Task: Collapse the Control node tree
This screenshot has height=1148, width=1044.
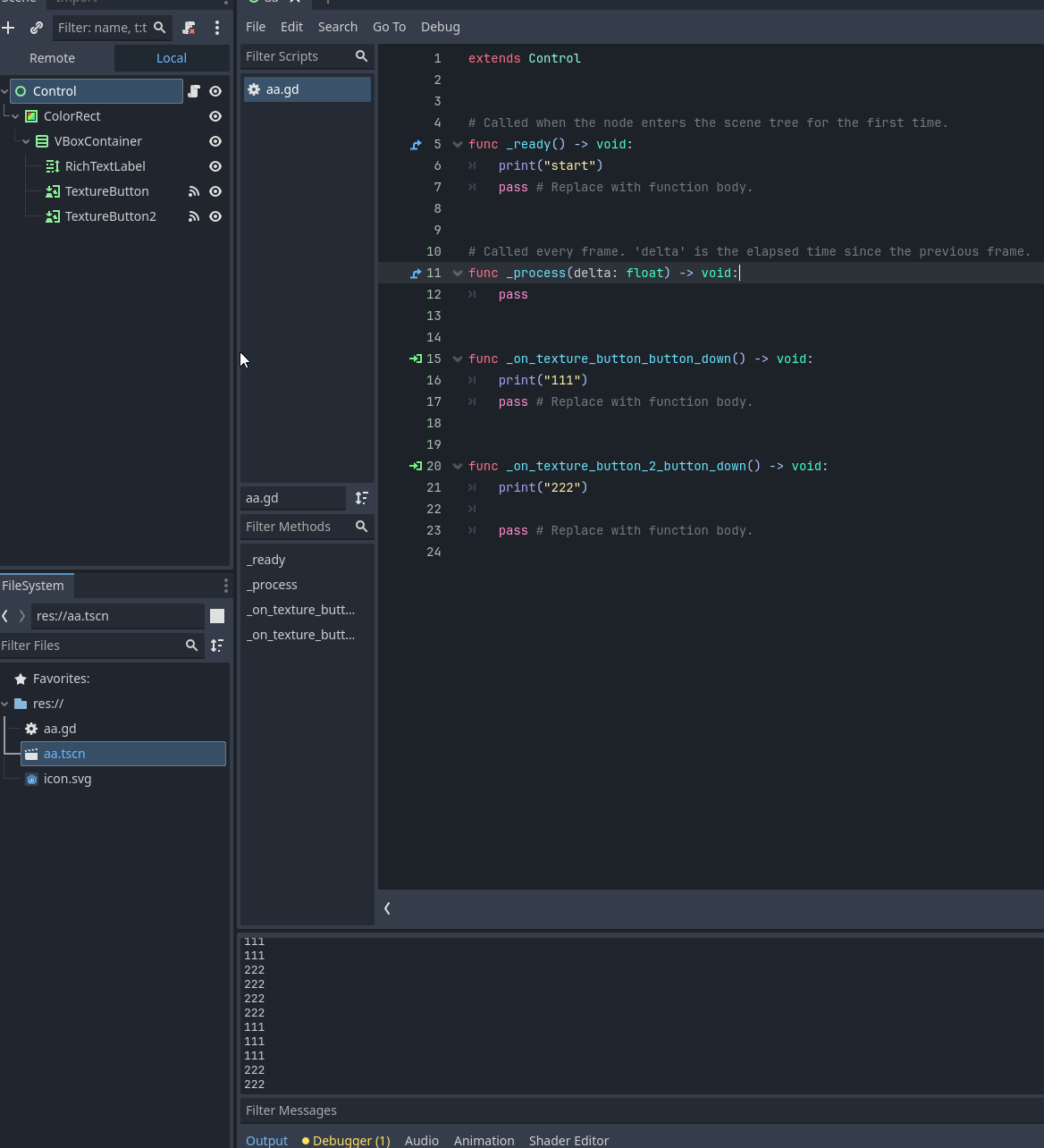Action: pyautogui.click(x=4, y=91)
